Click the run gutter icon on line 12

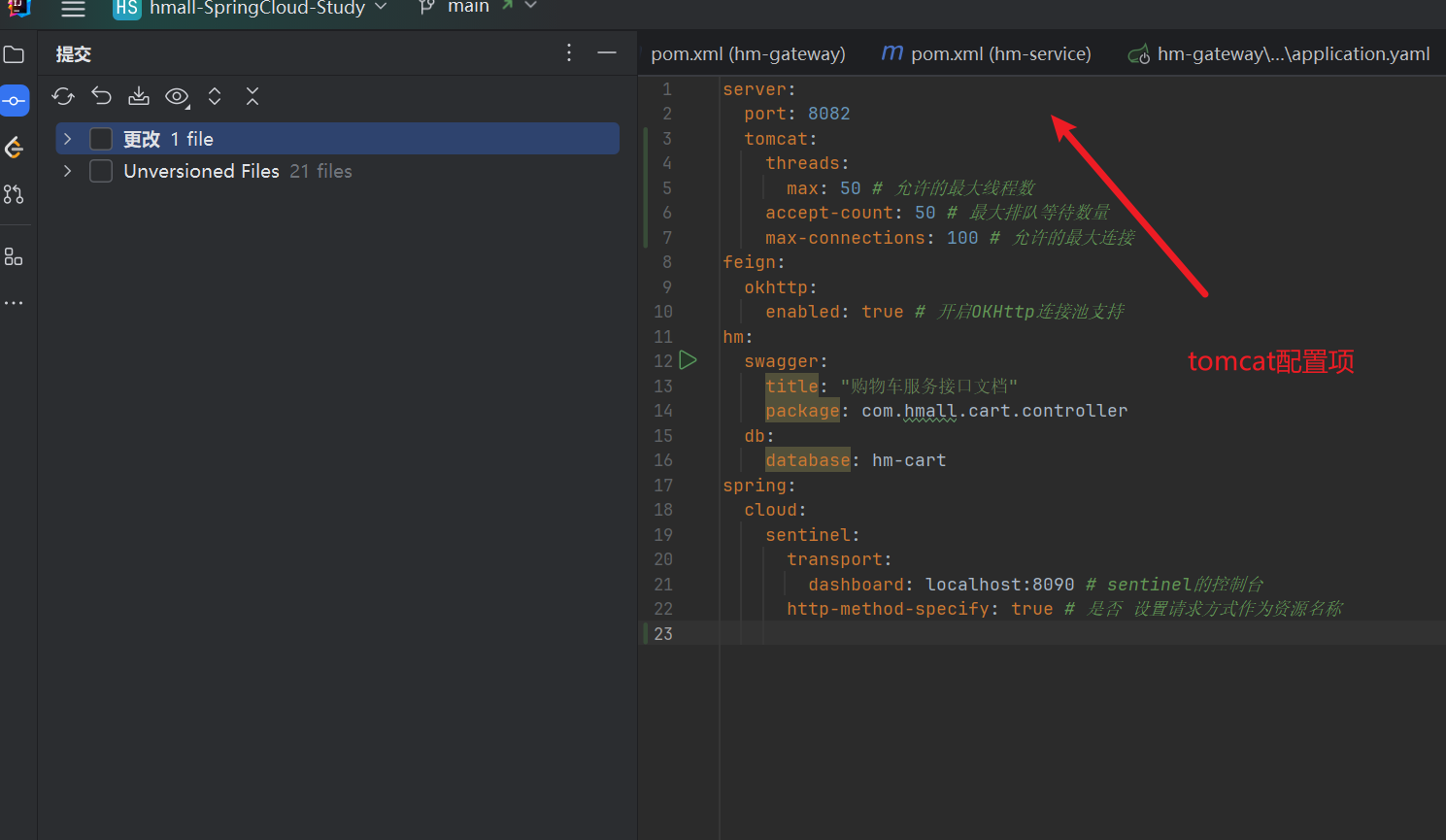[689, 360]
